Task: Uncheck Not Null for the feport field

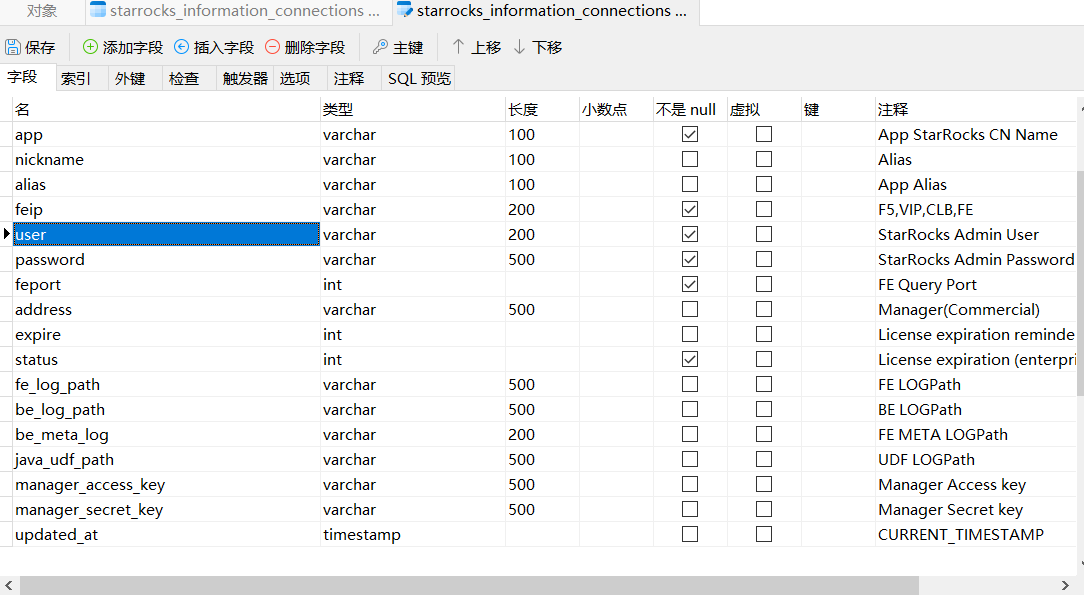Action: tap(690, 284)
